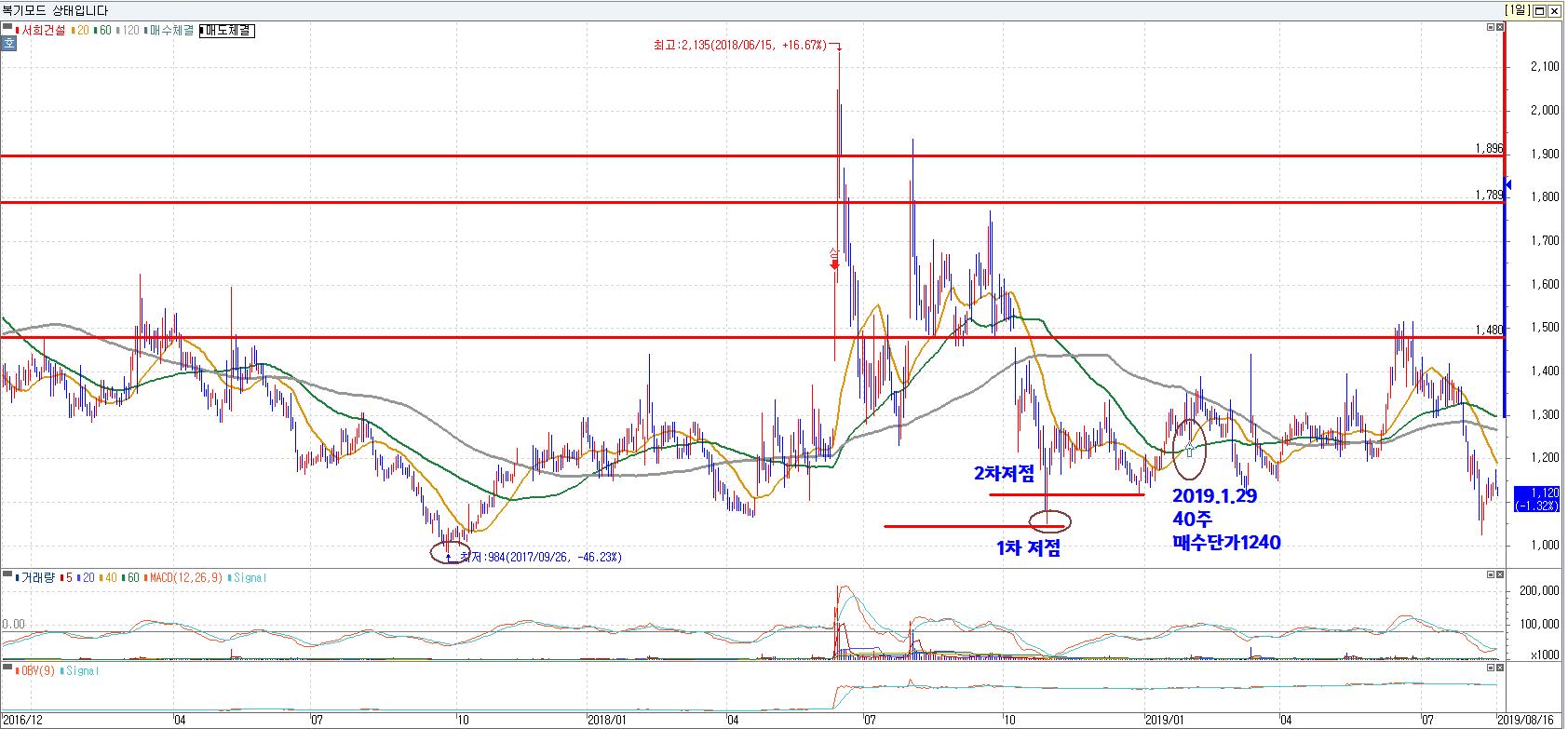
Task: Restore the chart window with the window button
Action: tap(1539, 10)
